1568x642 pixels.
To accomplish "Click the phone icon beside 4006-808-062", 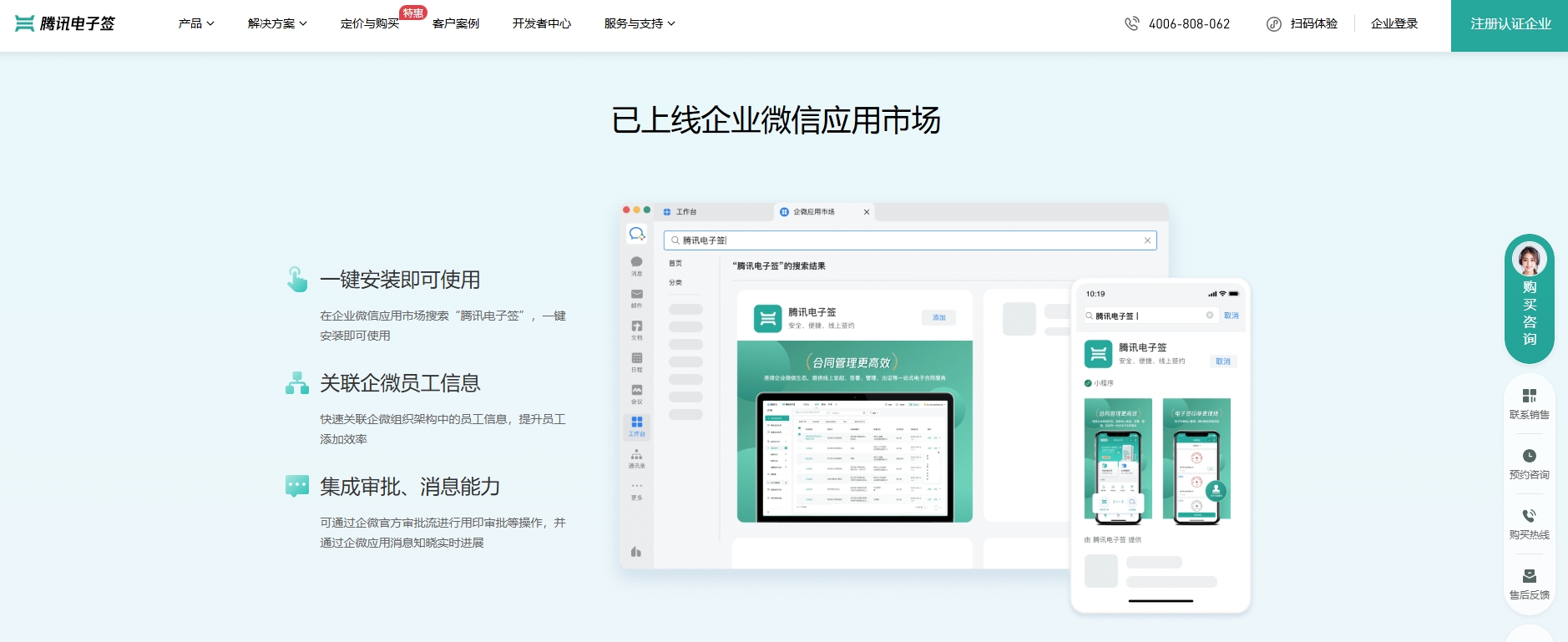I will (1131, 23).
